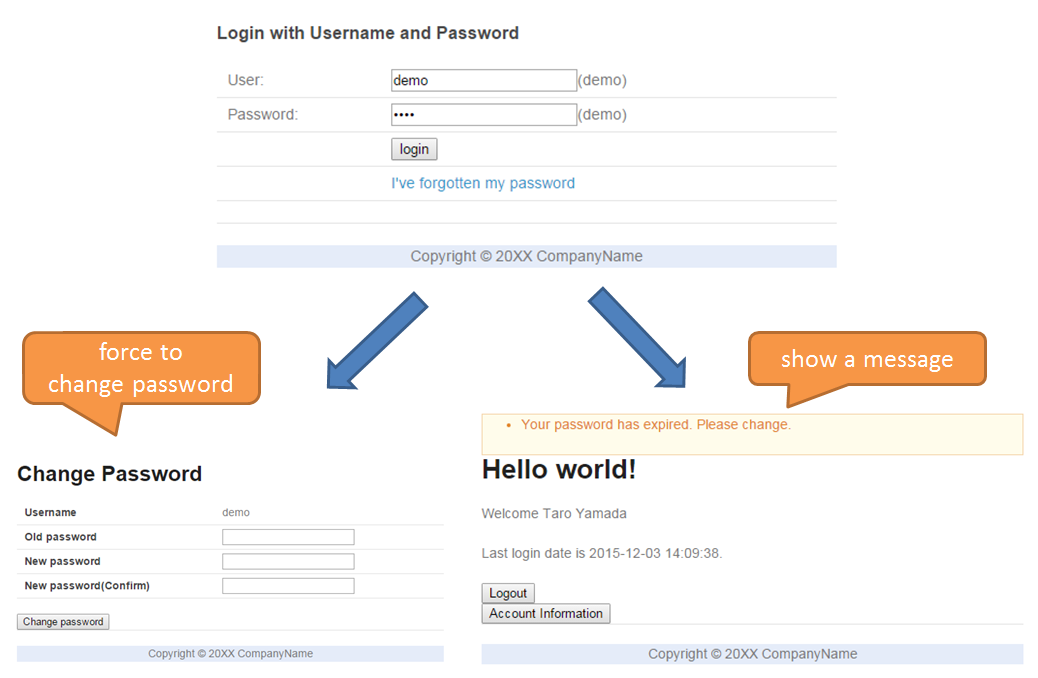The height and width of the screenshot is (678, 1038).
Task: Click the left-pointing blue arrow
Action: 377,340
